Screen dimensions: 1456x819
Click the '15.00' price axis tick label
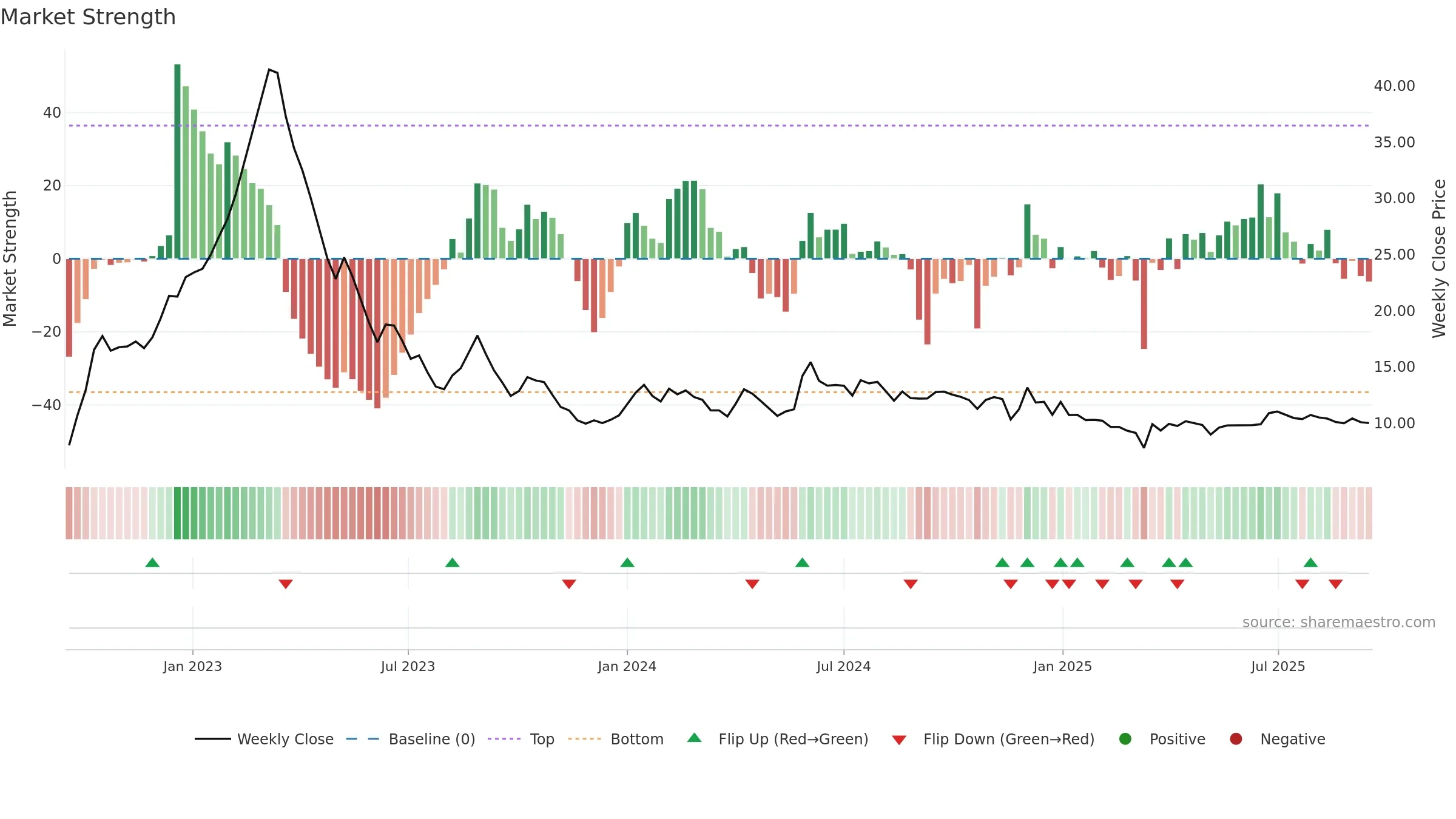click(1394, 367)
